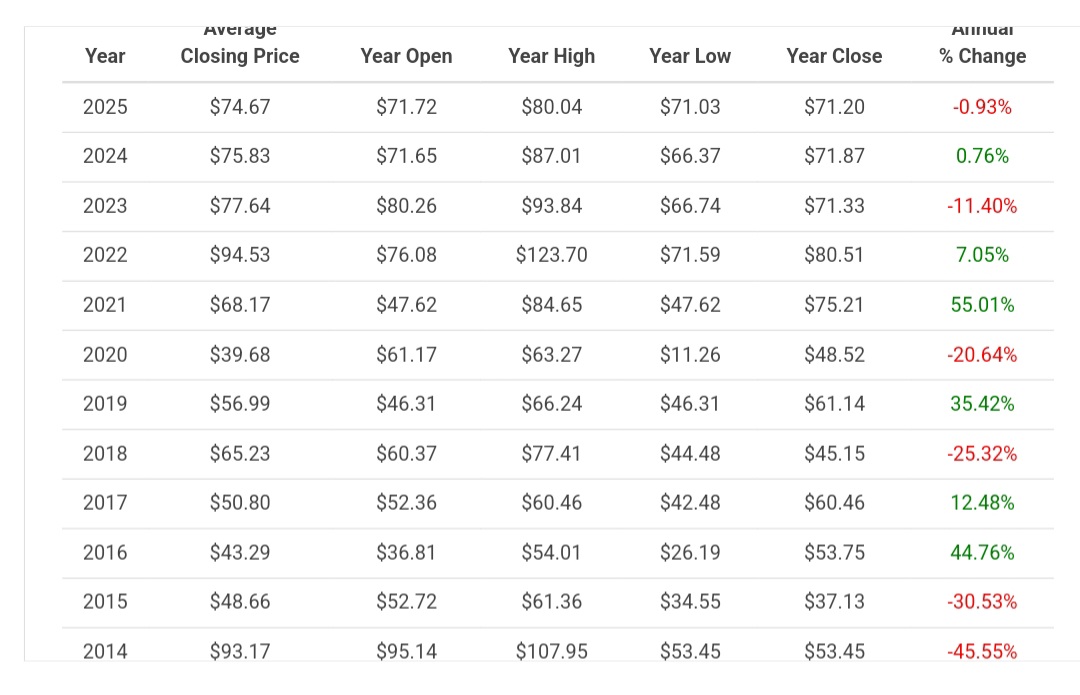1080x695 pixels.
Task: Select the 2017 annual change 12.48%
Action: point(982,503)
